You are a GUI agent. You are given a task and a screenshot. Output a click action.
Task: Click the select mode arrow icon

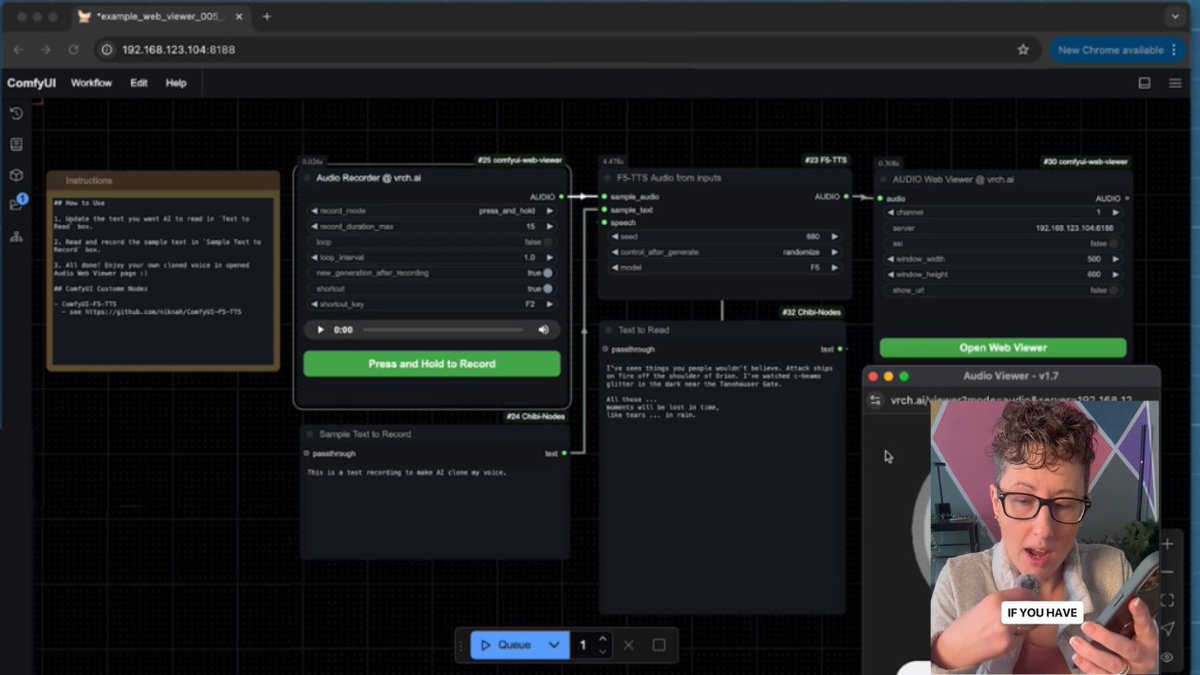click(1167, 629)
